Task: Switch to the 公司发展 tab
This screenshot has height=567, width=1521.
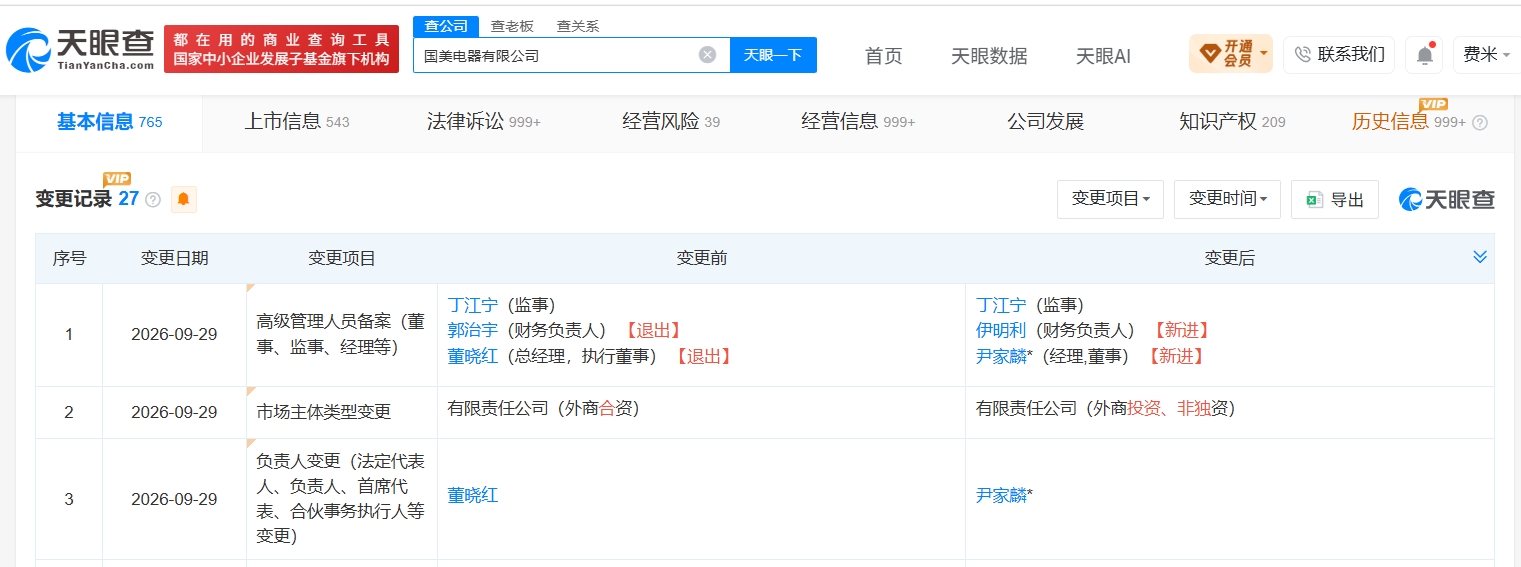Action: (1045, 122)
